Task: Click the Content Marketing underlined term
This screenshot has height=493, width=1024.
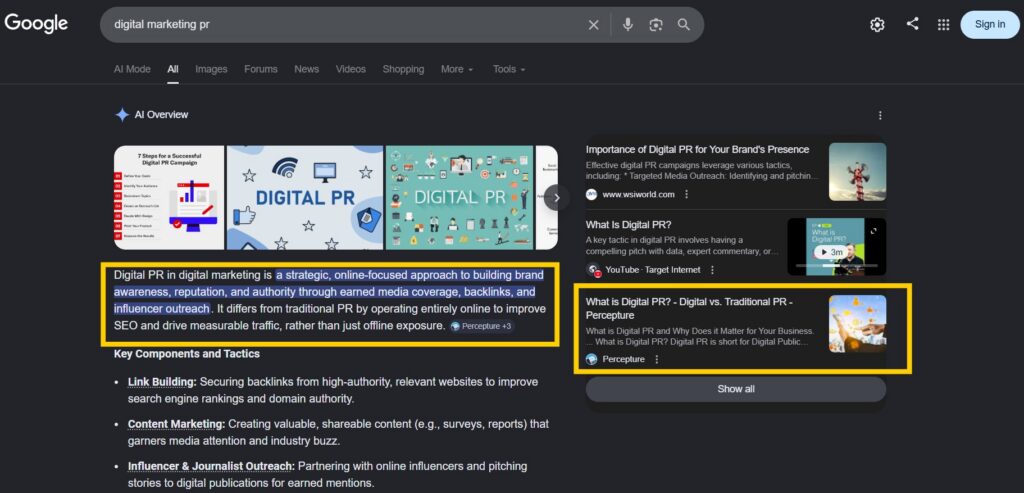Action: tap(176, 424)
